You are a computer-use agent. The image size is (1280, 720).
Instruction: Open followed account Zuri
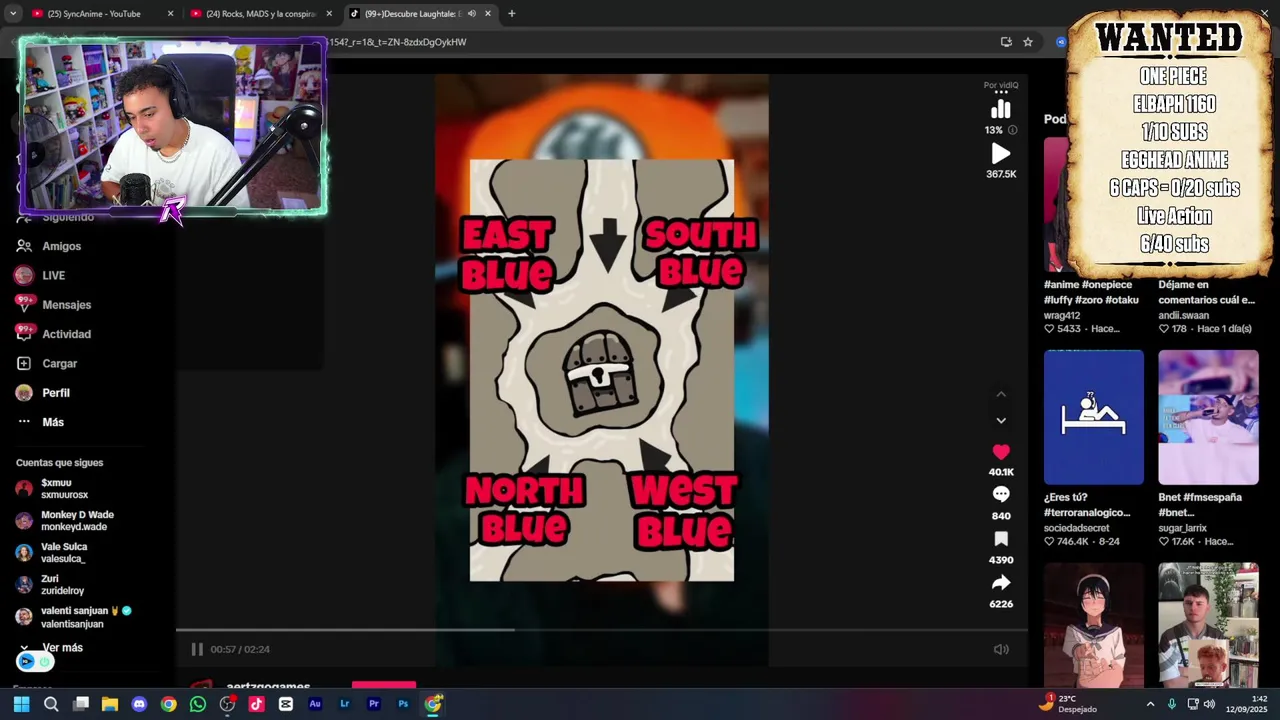pyautogui.click(x=62, y=585)
